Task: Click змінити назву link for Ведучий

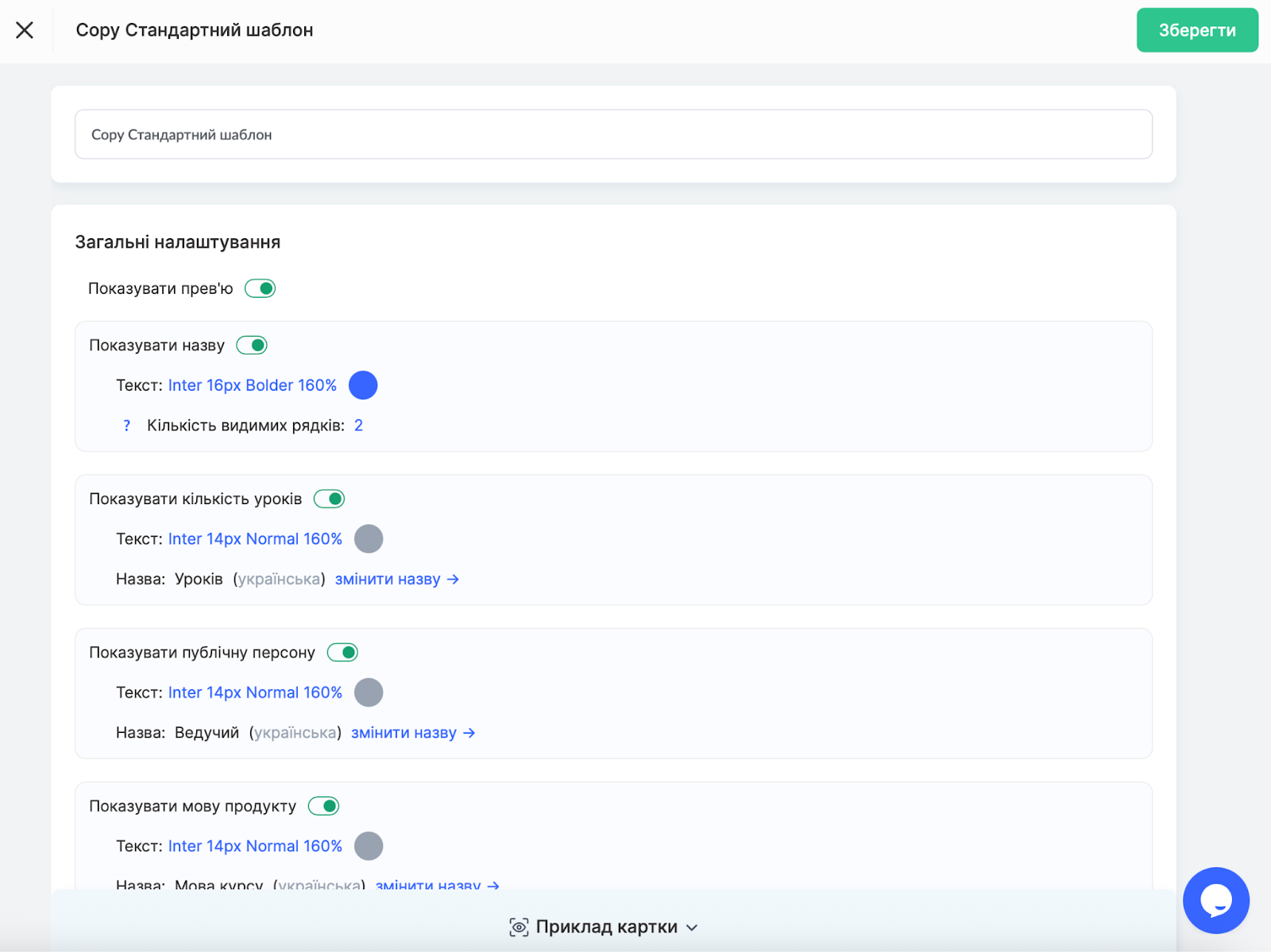Action: (x=412, y=733)
